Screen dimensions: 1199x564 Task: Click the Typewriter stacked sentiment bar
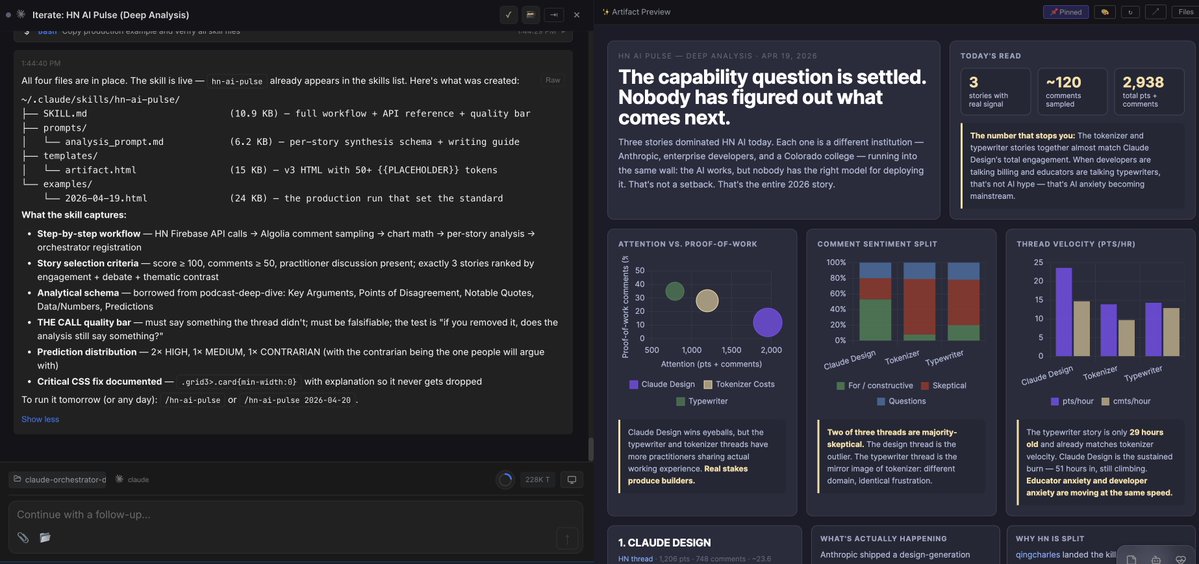(x=963, y=301)
